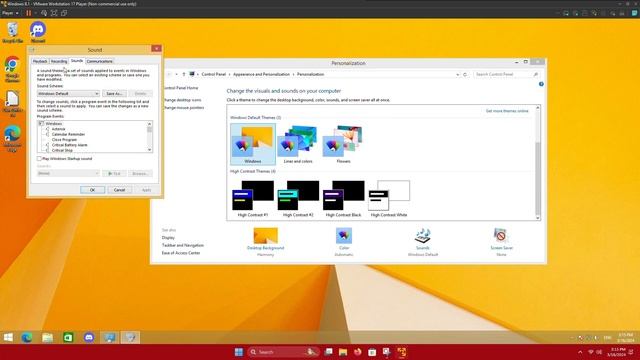
Task: Click the Save As button
Action: pyautogui.click(x=114, y=93)
